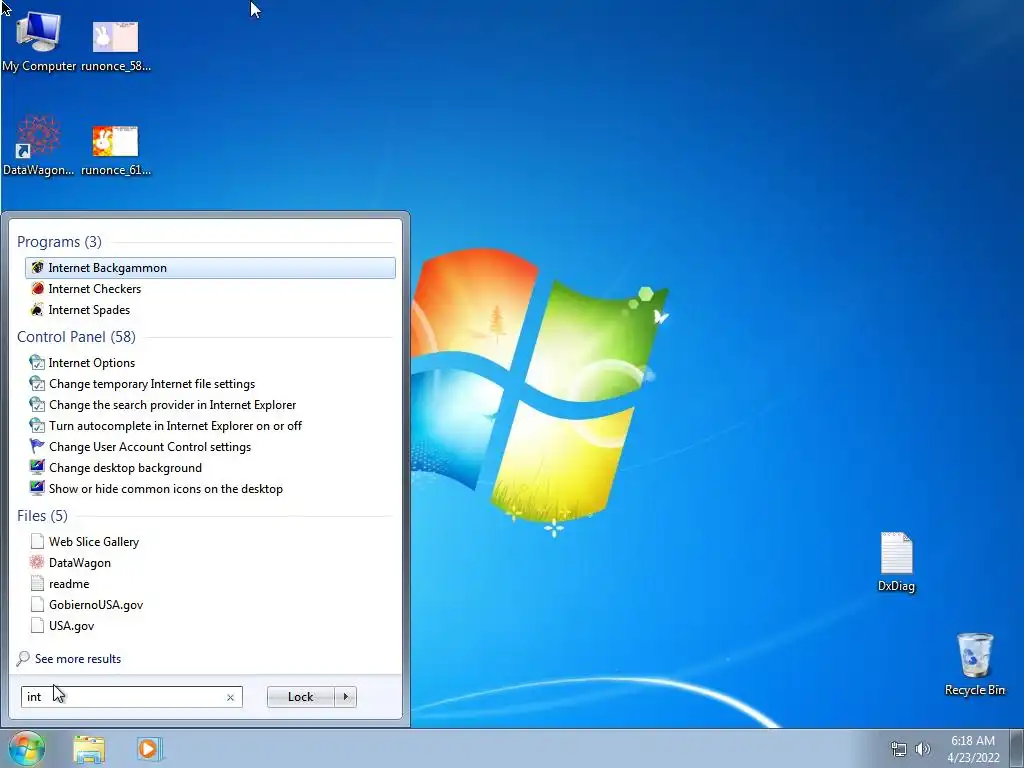Open the readme file result
Screen dimensions: 1024x768
[210, 584]
